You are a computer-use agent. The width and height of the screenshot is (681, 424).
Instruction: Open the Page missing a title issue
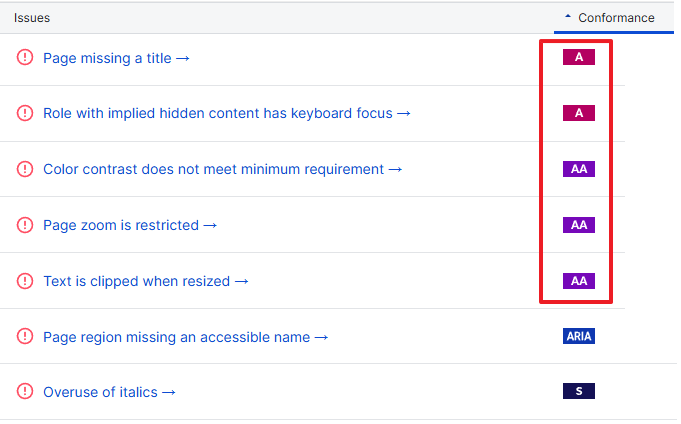[116, 58]
